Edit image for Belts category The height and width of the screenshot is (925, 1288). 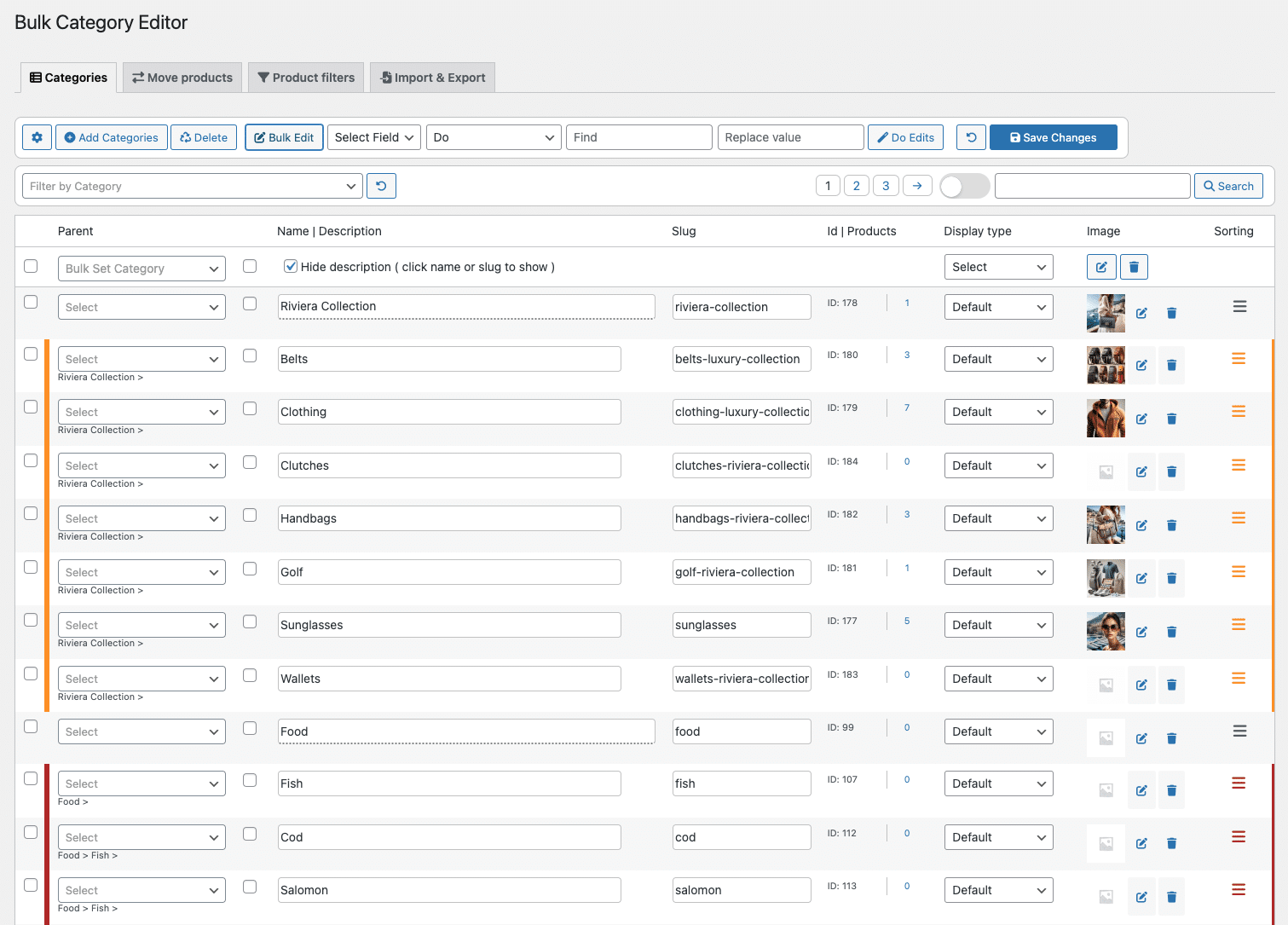tap(1141, 365)
